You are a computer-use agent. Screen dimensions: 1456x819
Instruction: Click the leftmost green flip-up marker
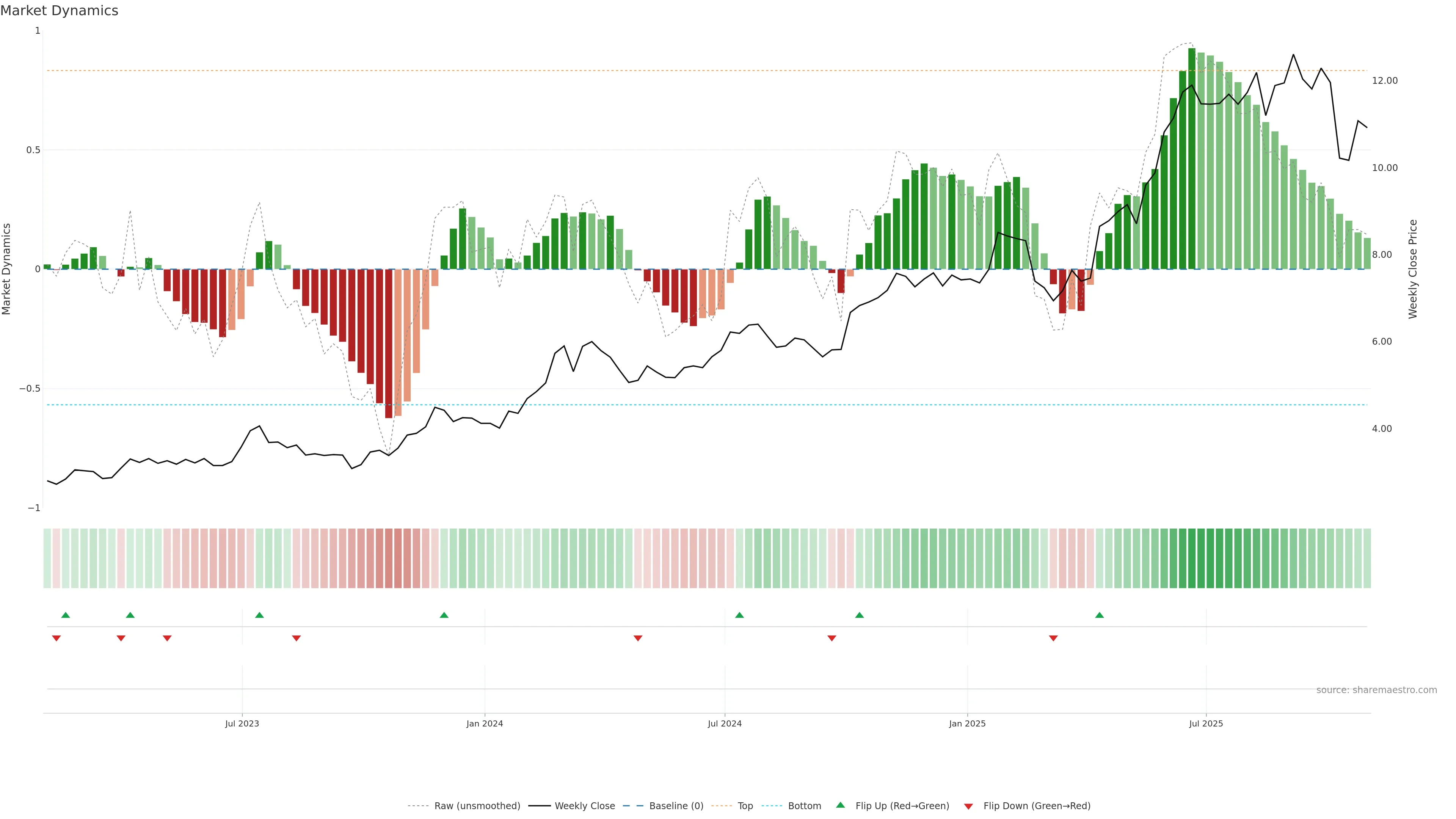(66, 615)
